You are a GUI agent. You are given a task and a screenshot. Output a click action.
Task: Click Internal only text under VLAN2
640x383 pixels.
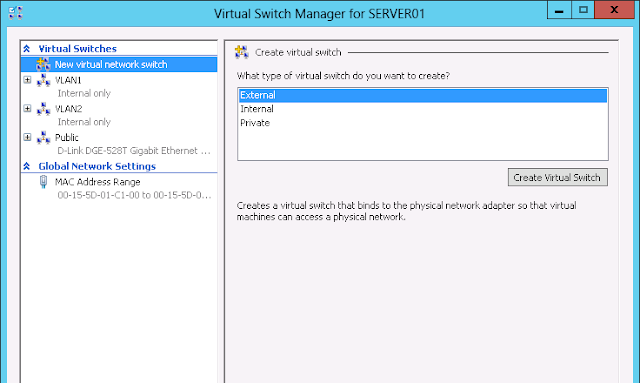[x=84, y=122]
